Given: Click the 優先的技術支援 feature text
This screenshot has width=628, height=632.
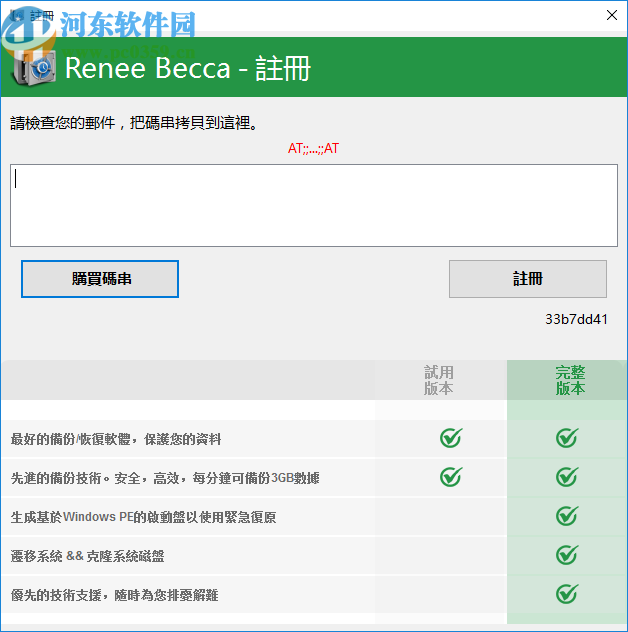Looking at the screenshot, I should tap(114, 595).
